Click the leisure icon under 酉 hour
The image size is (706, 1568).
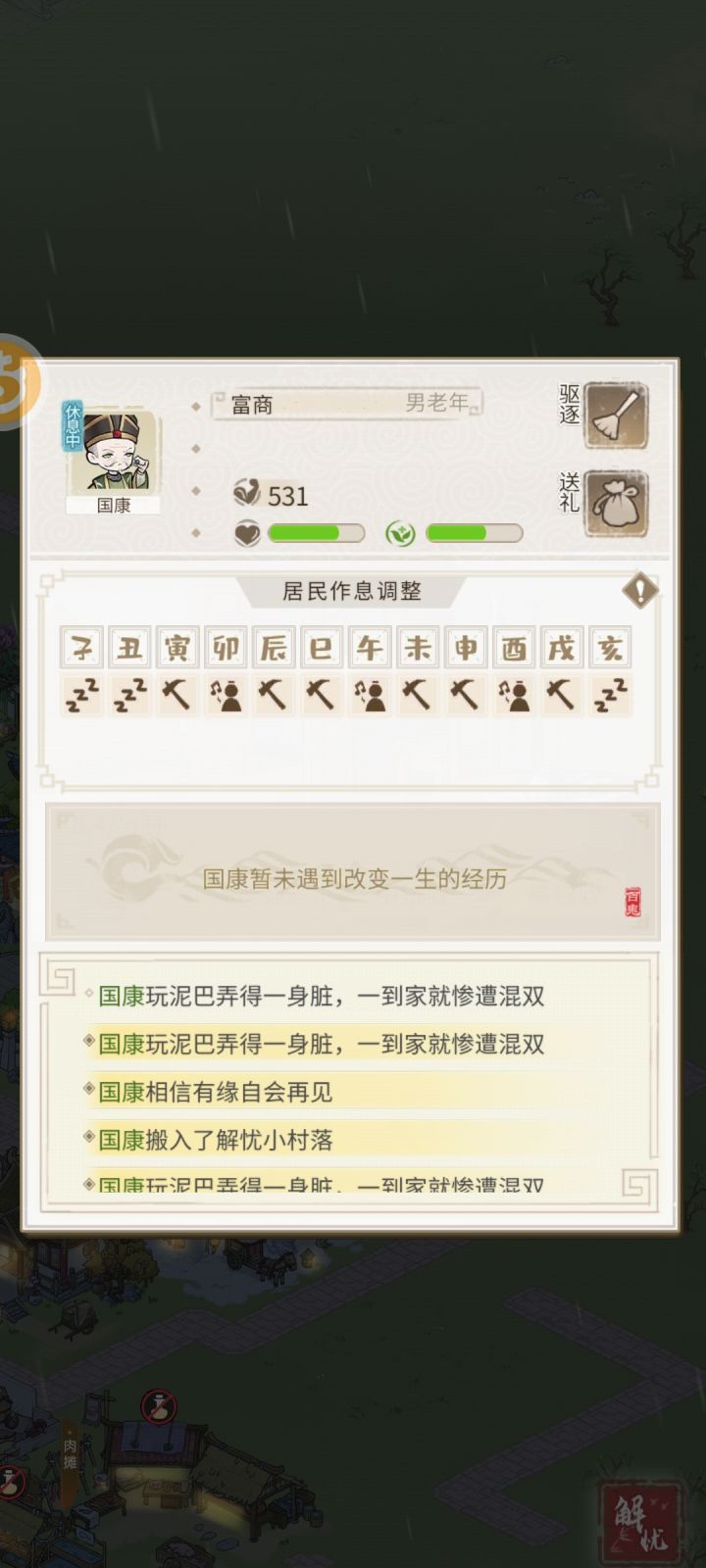coord(514,695)
